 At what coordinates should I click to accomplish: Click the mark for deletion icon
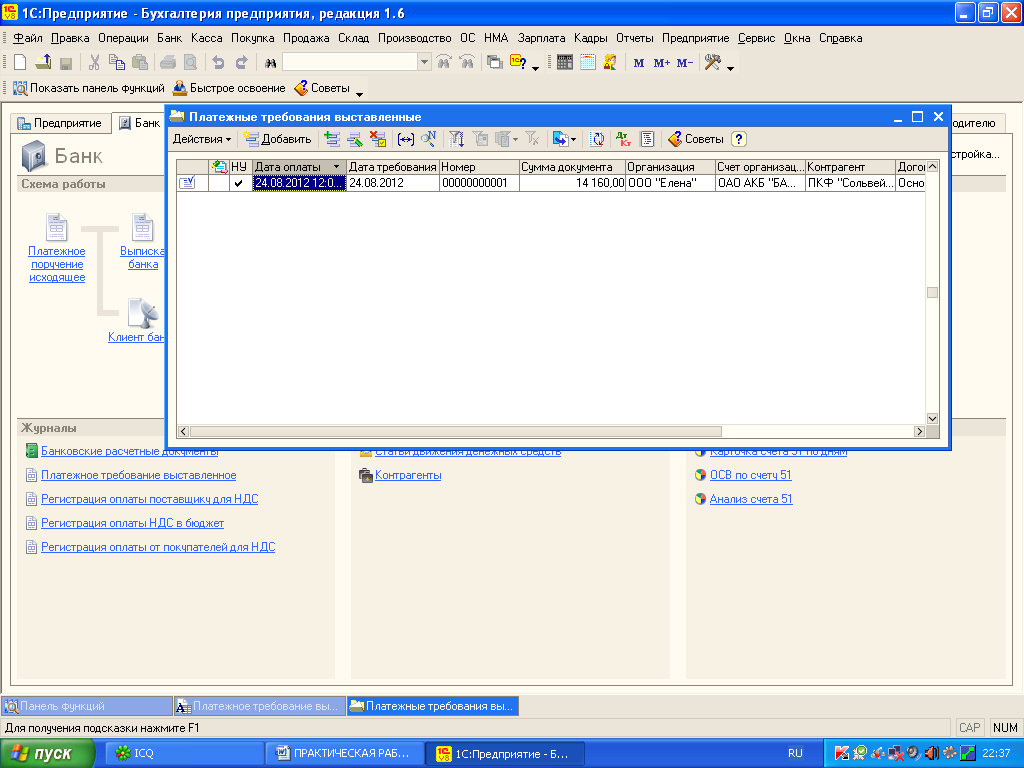378,139
